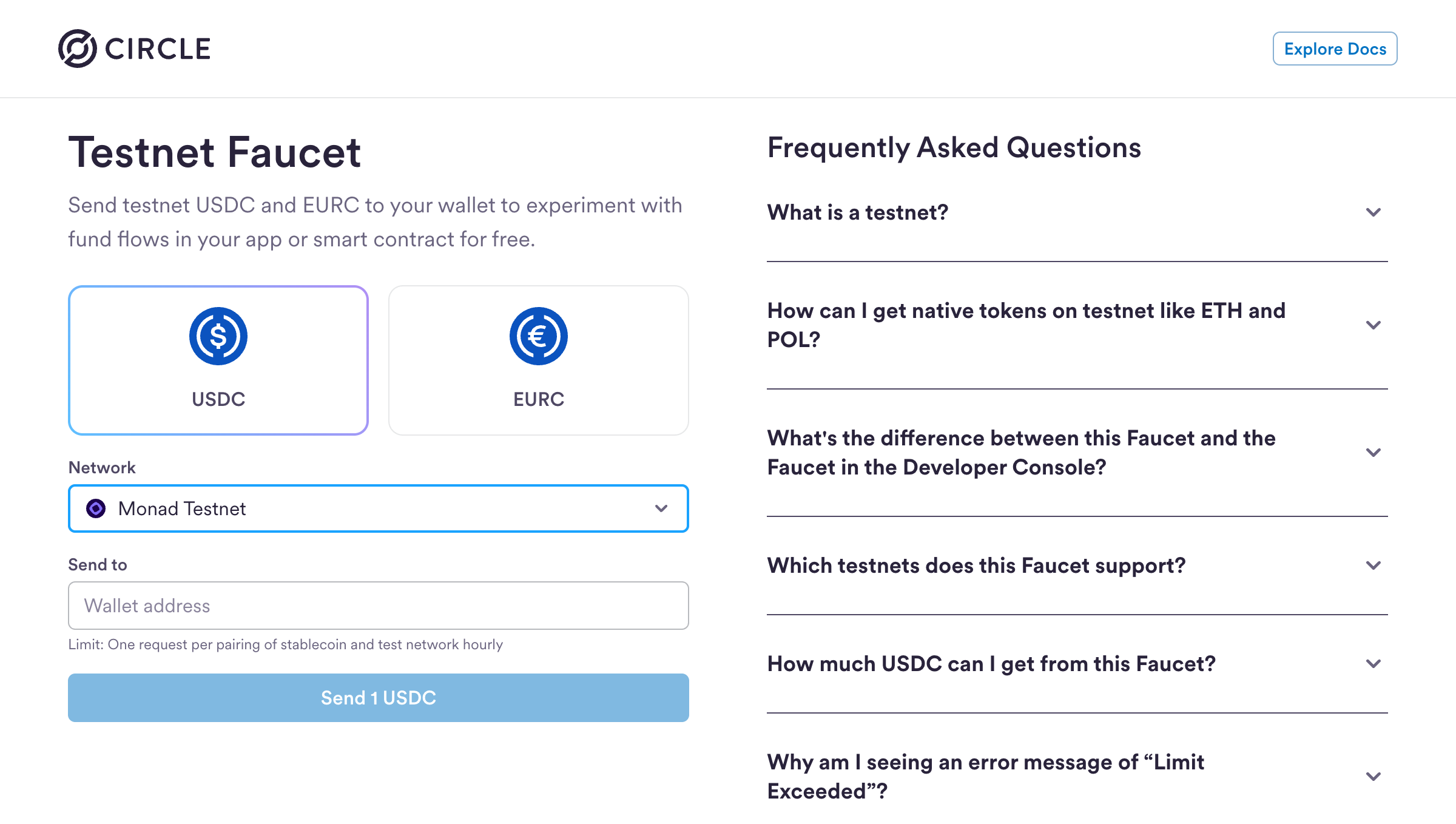Click the chevron beside the native tokens question
Viewport: 1456px width, 824px height.
[x=1374, y=326]
